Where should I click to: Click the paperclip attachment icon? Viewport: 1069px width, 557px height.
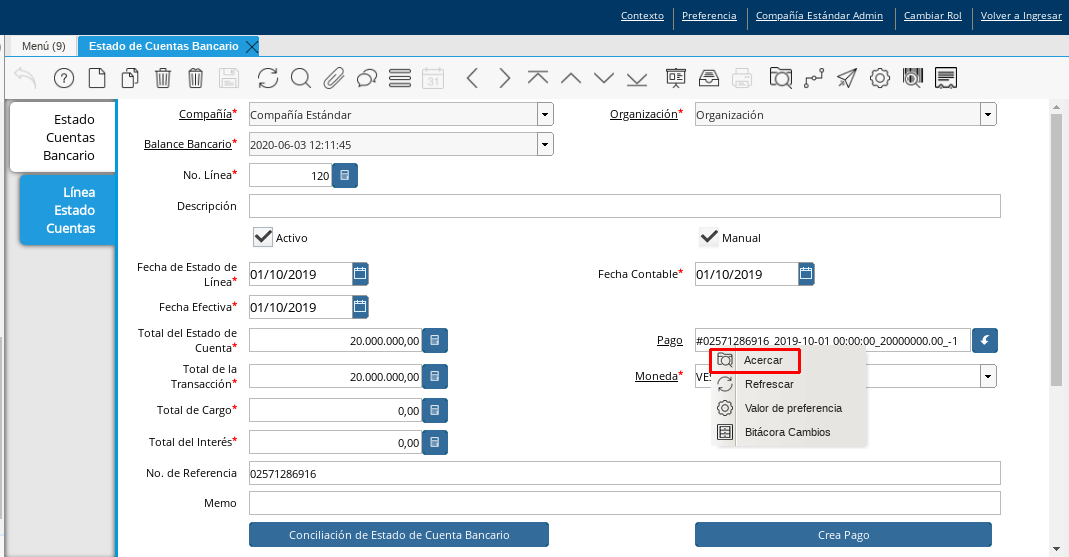coord(334,78)
